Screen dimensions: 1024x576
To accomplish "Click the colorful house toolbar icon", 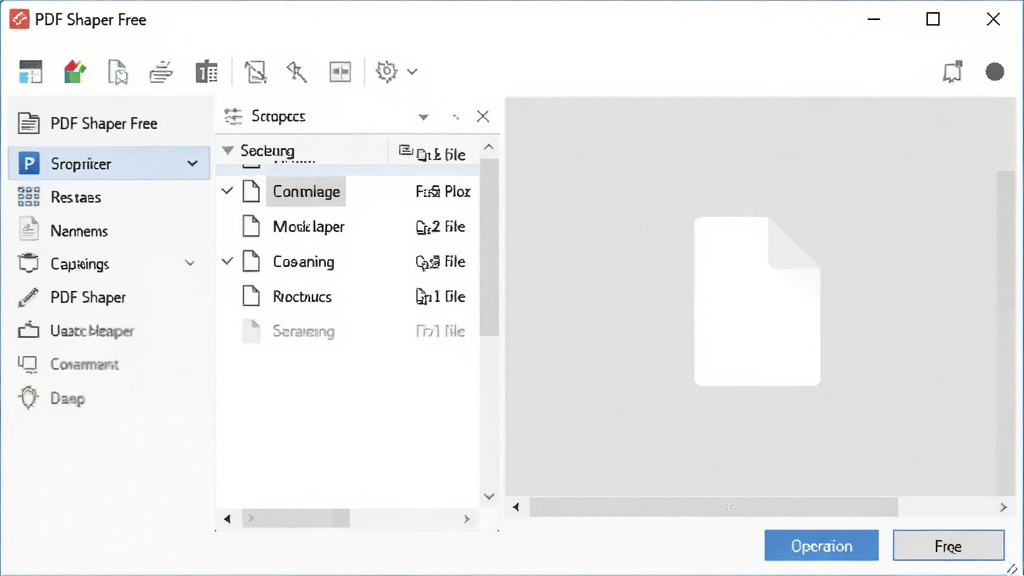I will 75,72.
